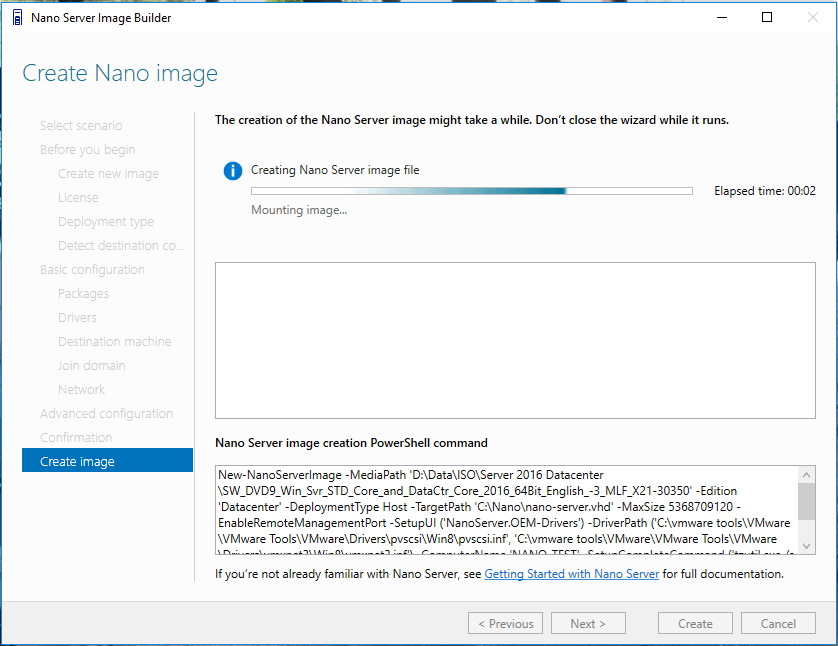Open the Select scenario wizard step

(81, 126)
